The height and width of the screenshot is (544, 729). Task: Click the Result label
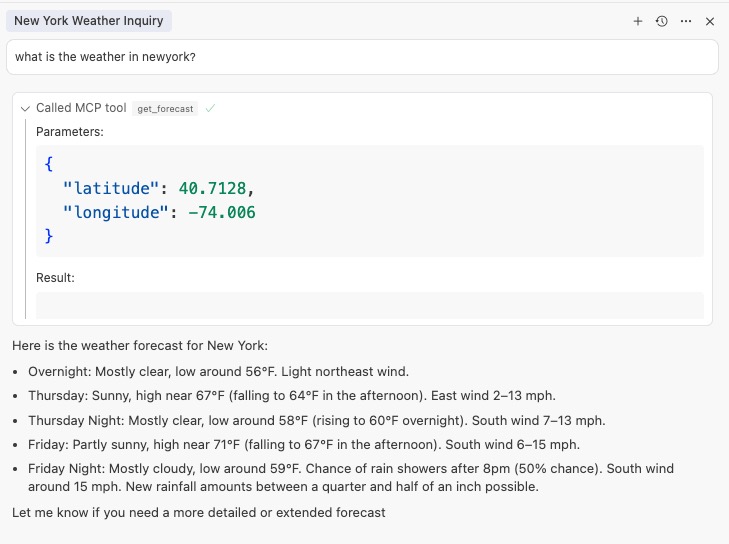click(x=55, y=278)
